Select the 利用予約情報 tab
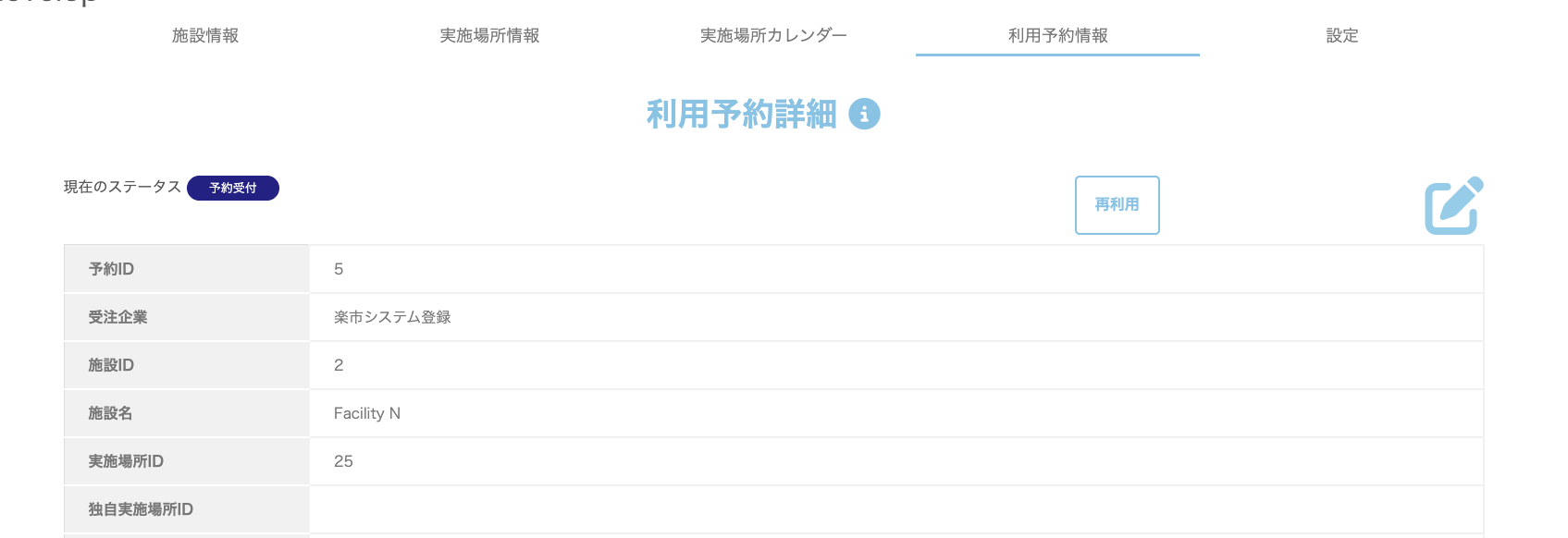Viewport: 1568px width, 538px height. 1057,36
